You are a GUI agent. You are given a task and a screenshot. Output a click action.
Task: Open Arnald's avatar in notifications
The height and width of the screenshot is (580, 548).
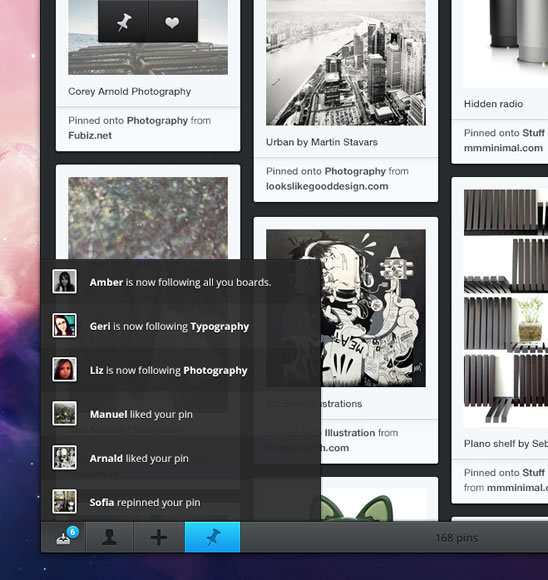(x=64, y=458)
